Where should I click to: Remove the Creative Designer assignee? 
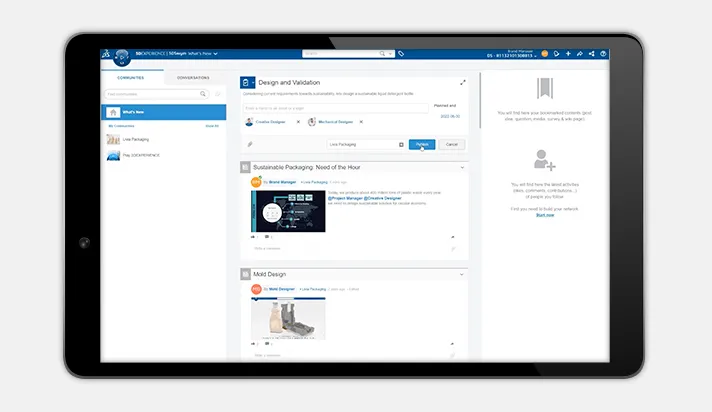298,122
